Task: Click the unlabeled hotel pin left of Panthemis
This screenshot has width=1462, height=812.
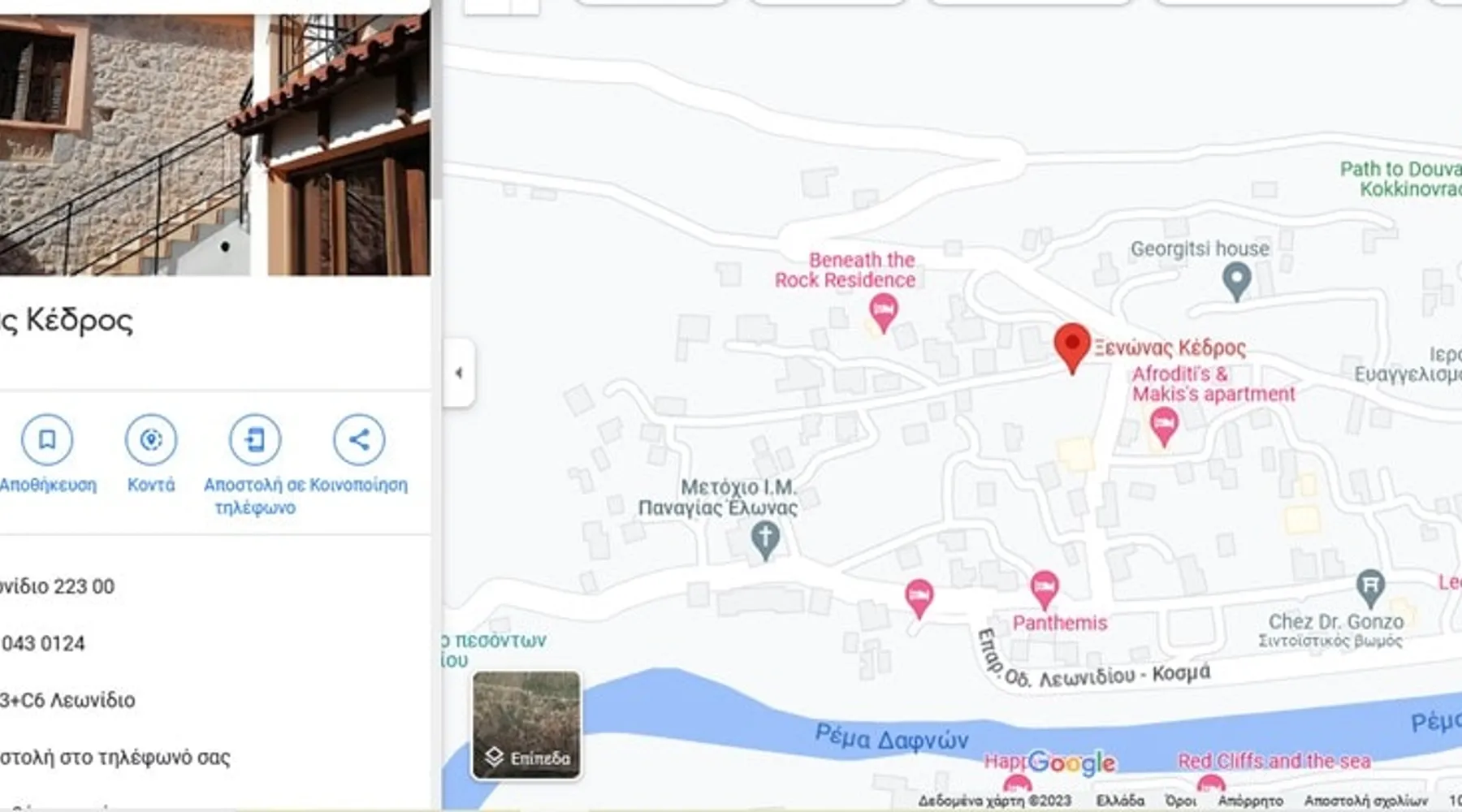Action: click(x=919, y=597)
